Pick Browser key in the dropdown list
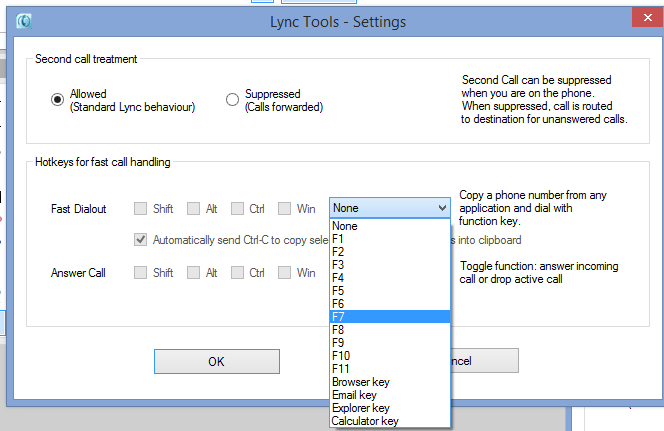 click(390, 382)
